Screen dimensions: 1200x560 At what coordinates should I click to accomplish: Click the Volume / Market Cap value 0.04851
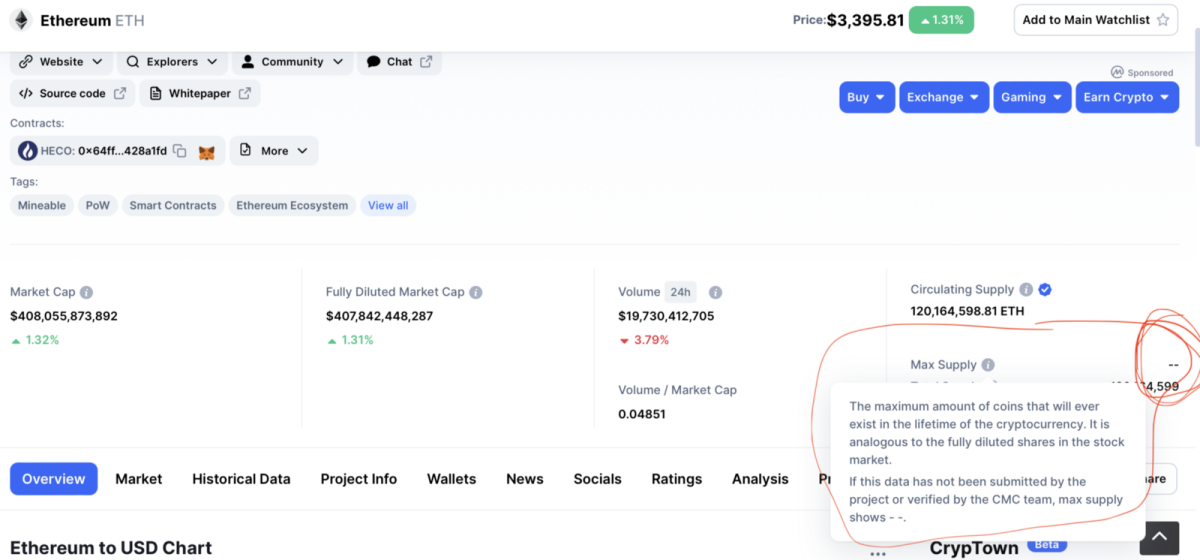tap(642, 414)
